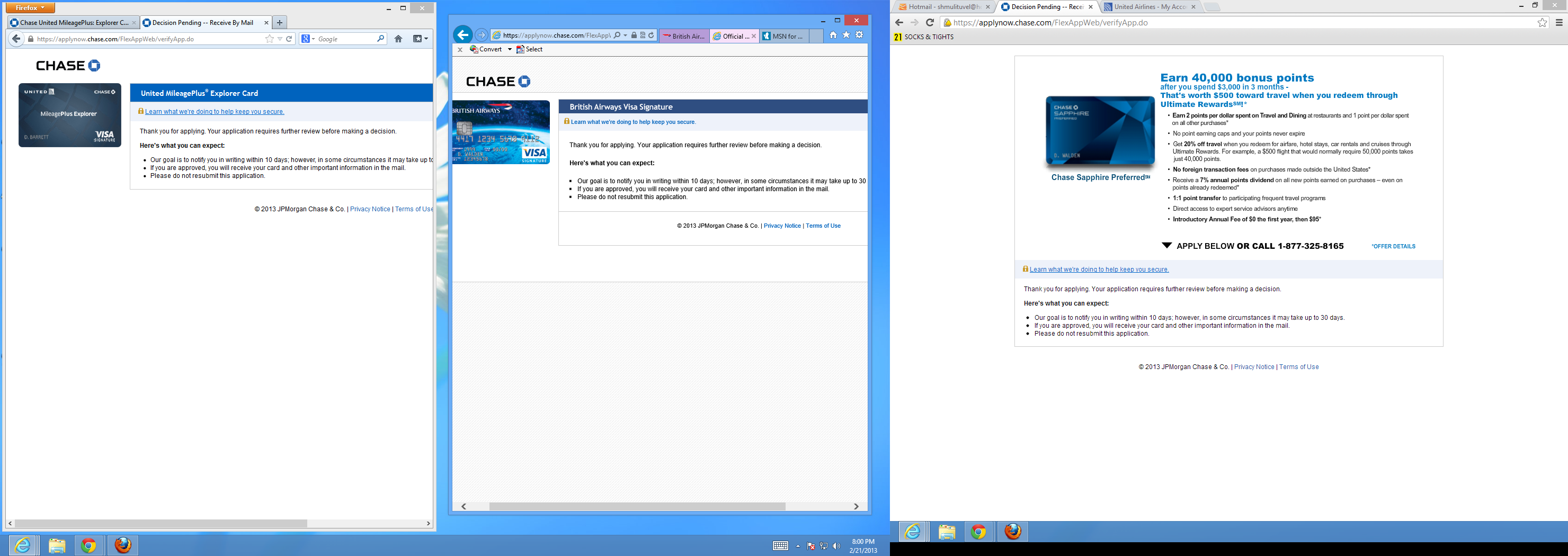Screen dimensions: 1568x556
Task: Toggle IE compatibility view icon
Action: (642, 35)
